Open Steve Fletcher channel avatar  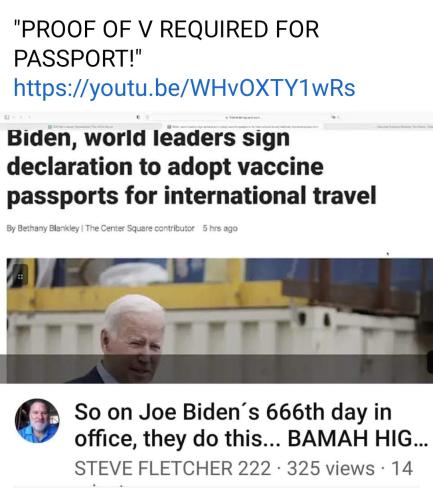tap(37, 420)
